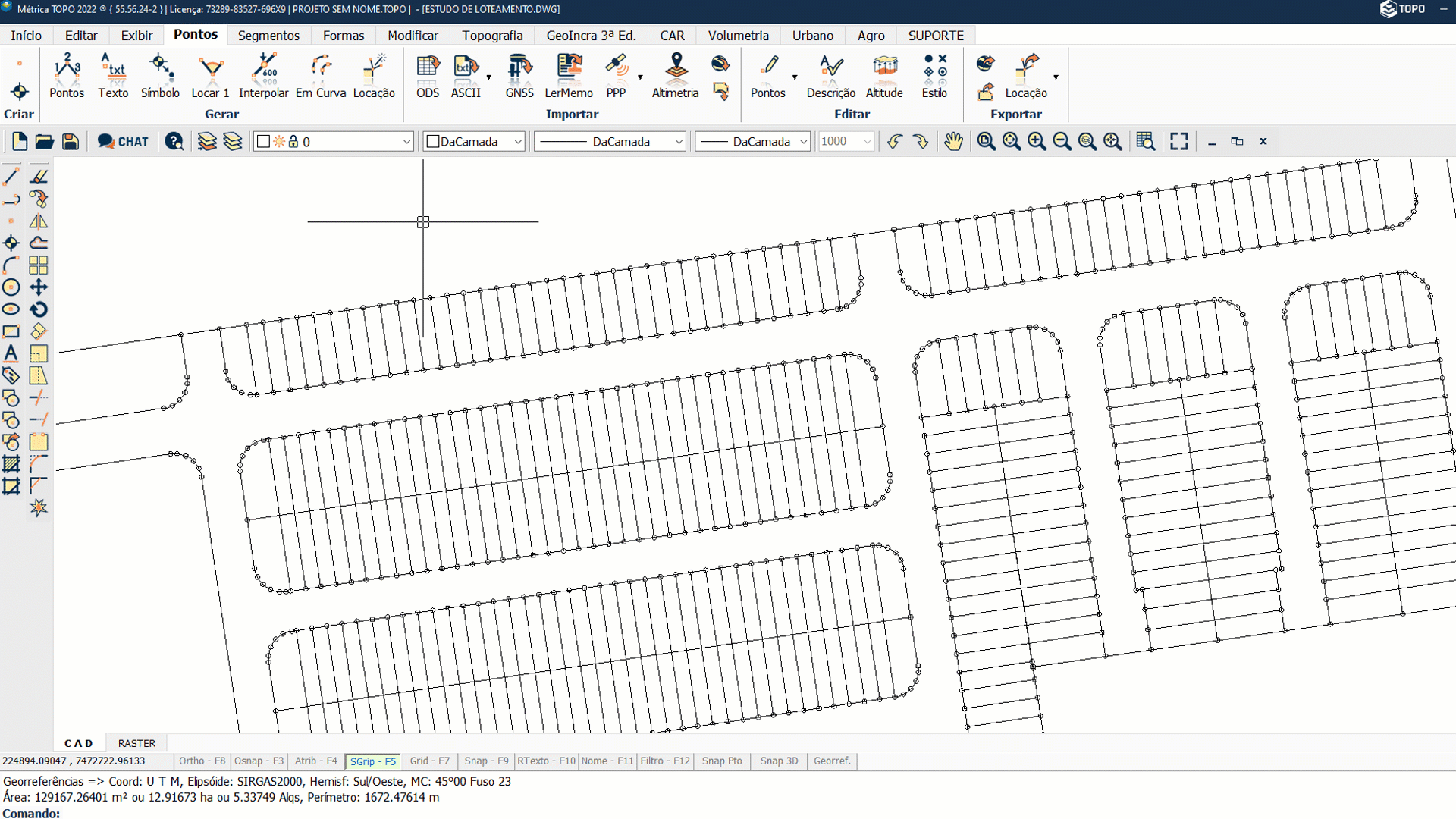Expand the ASCII import arrow

click(x=489, y=77)
